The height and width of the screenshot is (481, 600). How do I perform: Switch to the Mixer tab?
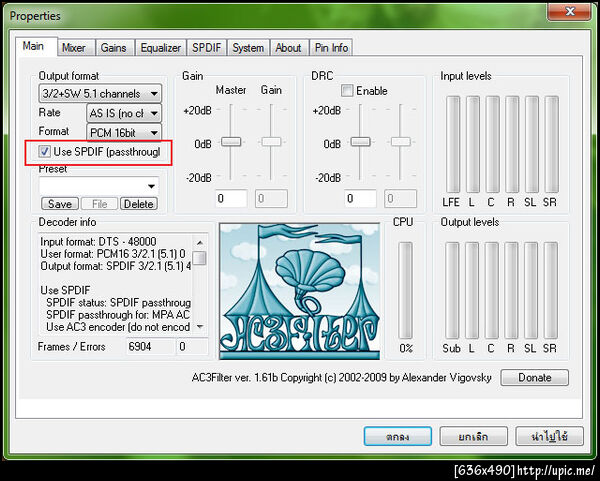click(x=76, y=47)
